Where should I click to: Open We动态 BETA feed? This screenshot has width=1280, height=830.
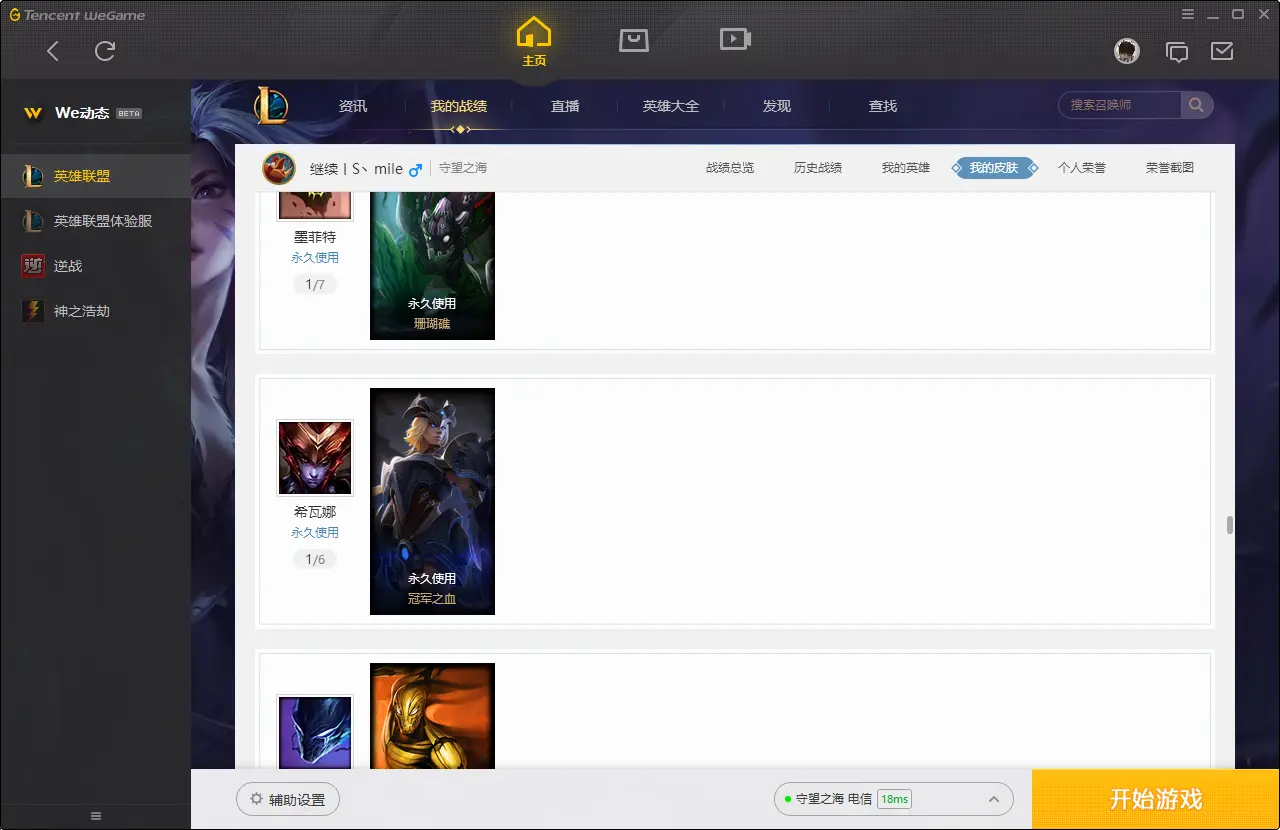pyautogui.click(x=82, y=113)
